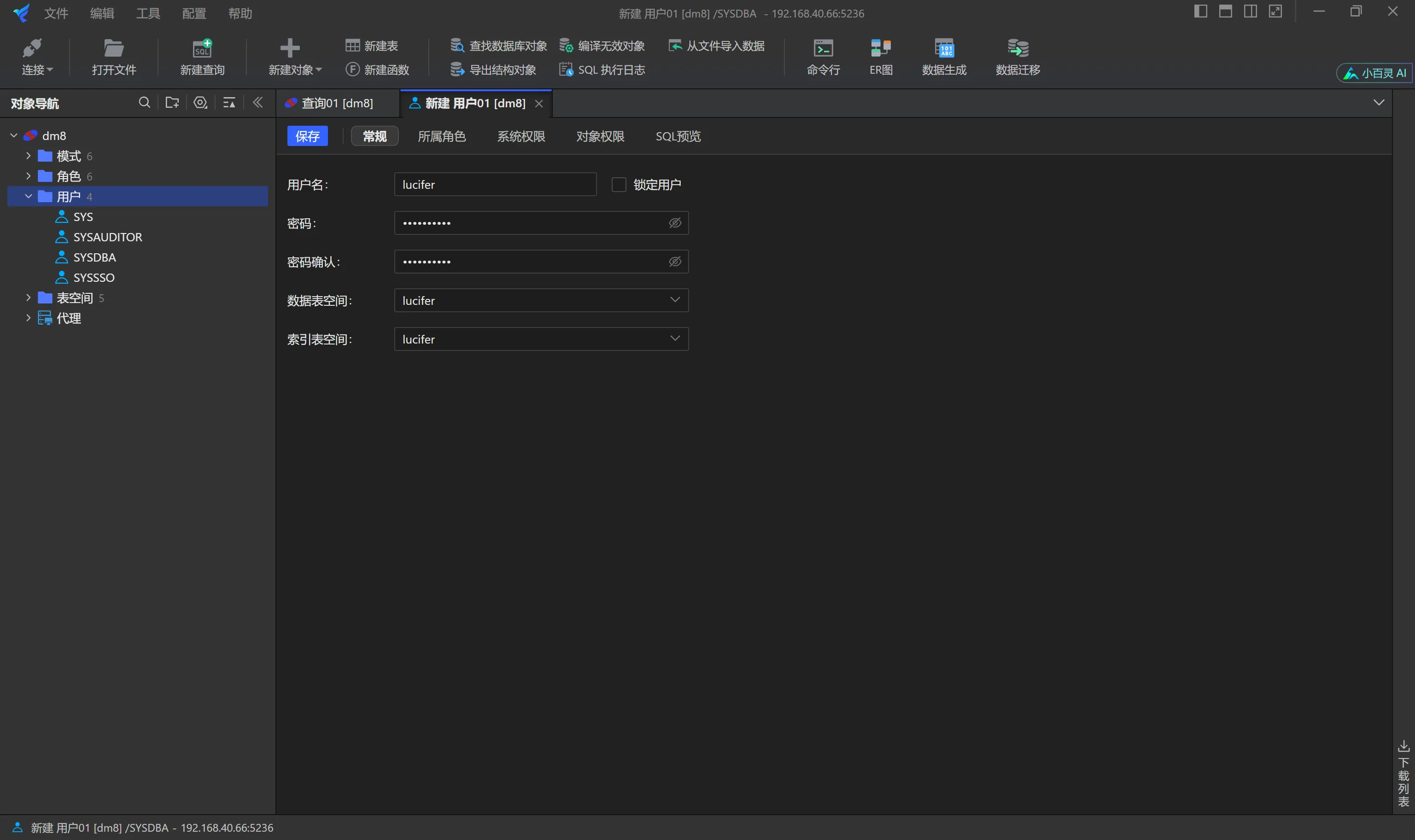Switch to the 系统权限 tab

(x=520, y=136)
